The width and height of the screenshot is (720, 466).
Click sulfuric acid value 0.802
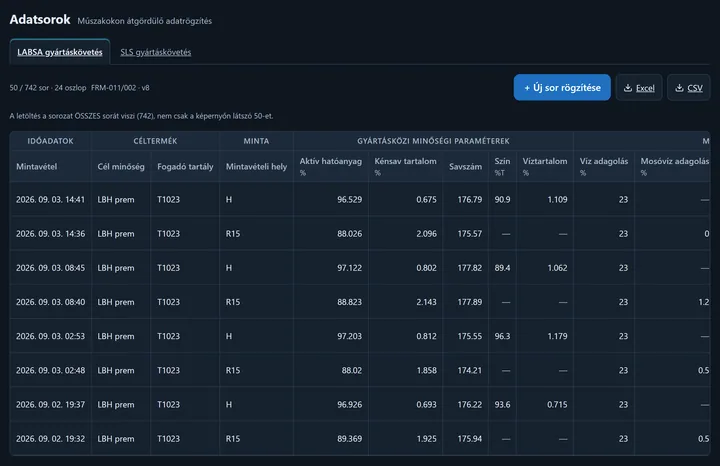point(427,268)
